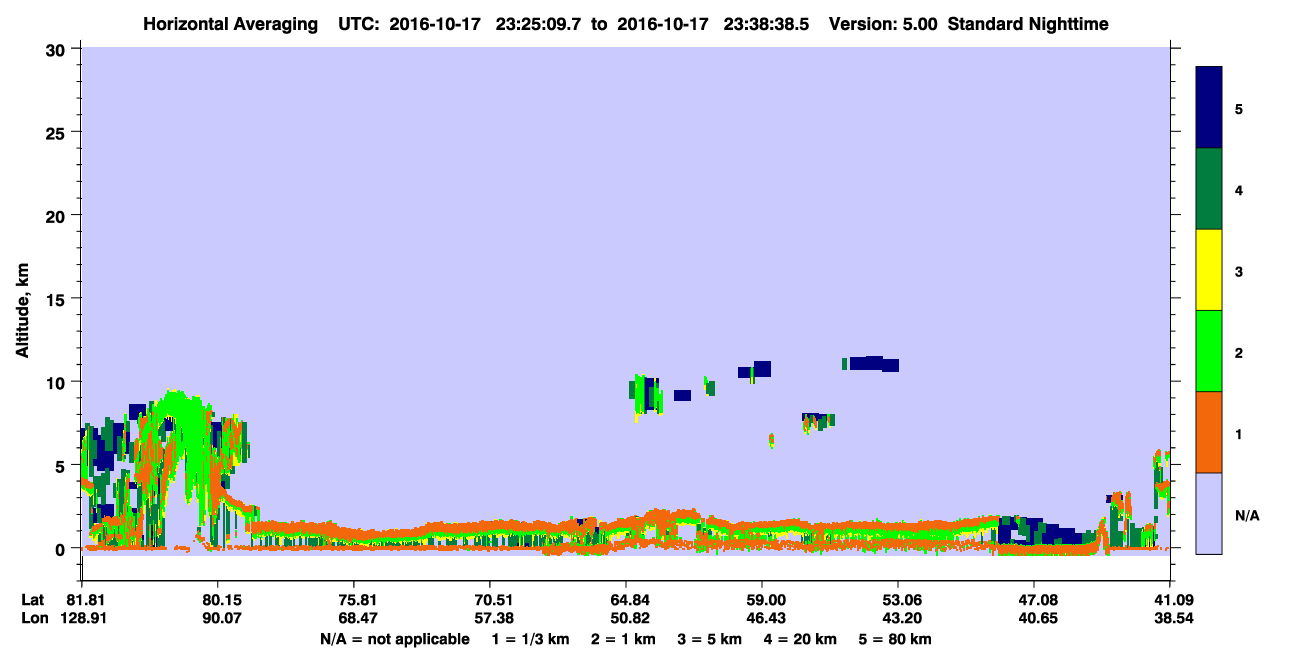Click the end time '23:38:38.5' in title

pos(769,23)
